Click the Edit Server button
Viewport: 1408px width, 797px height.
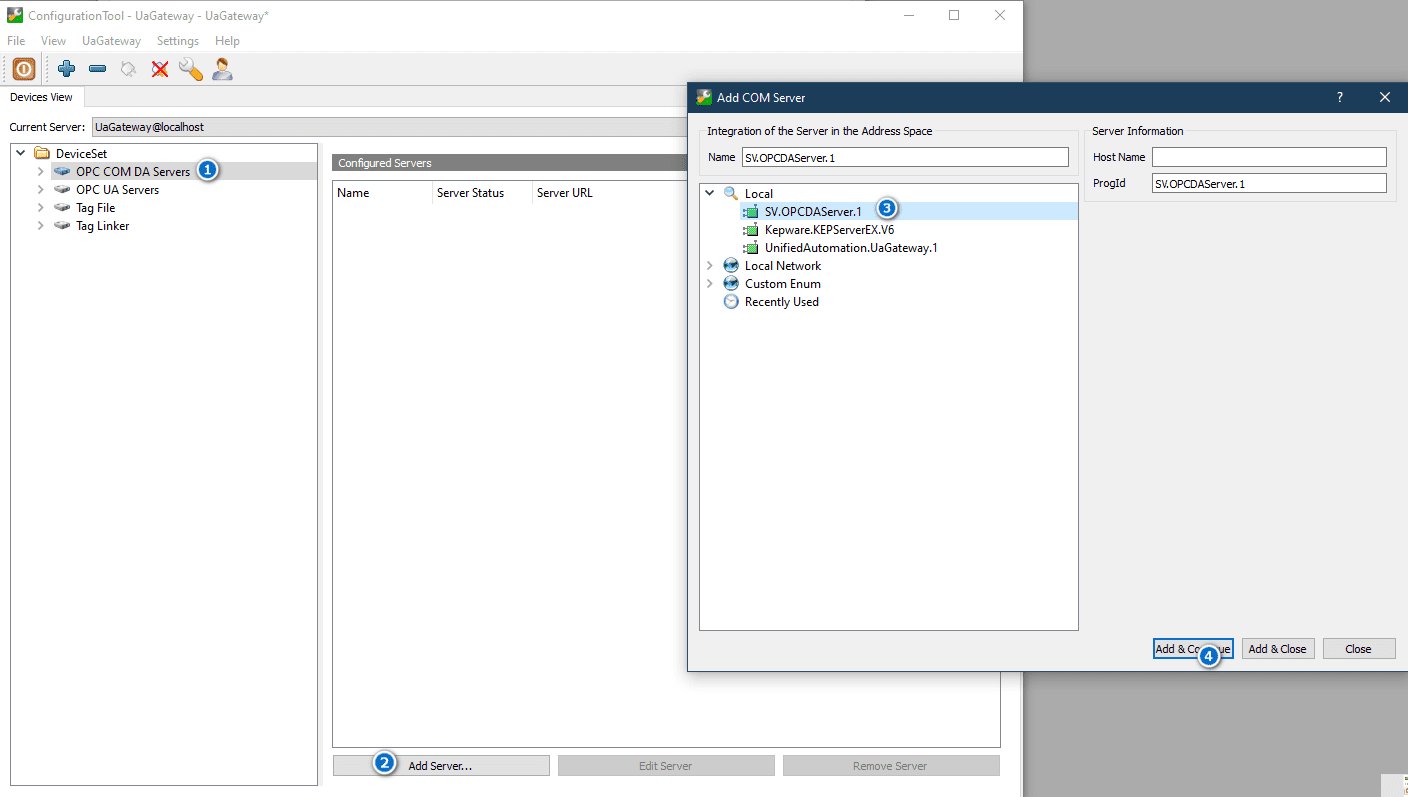[x=666, y=766]
